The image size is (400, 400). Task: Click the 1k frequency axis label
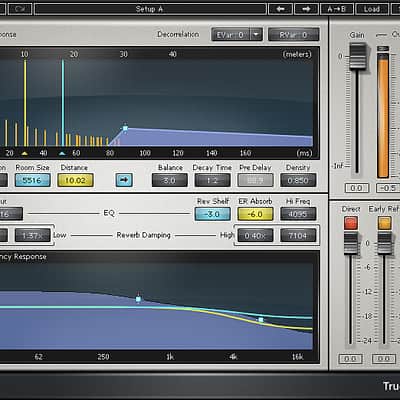[170, 357]
